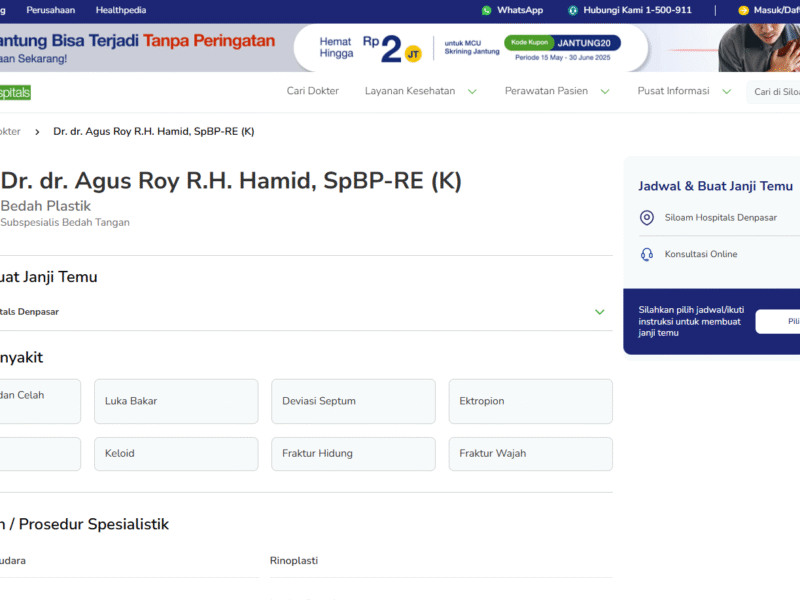Click the headphone icon for Konsultasi Online

[646, 254]
